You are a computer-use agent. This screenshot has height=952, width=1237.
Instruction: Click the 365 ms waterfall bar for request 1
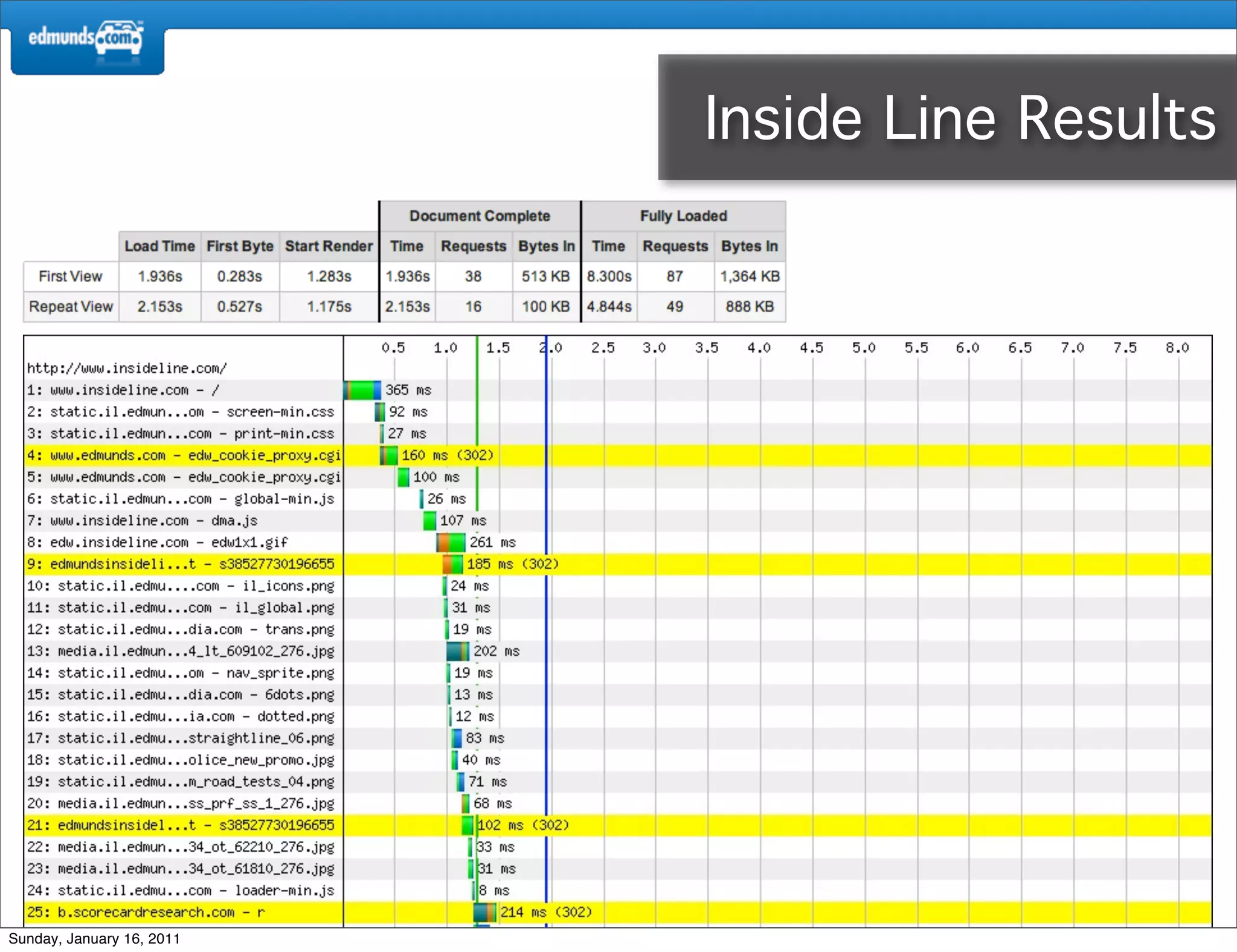coord(362,390)
